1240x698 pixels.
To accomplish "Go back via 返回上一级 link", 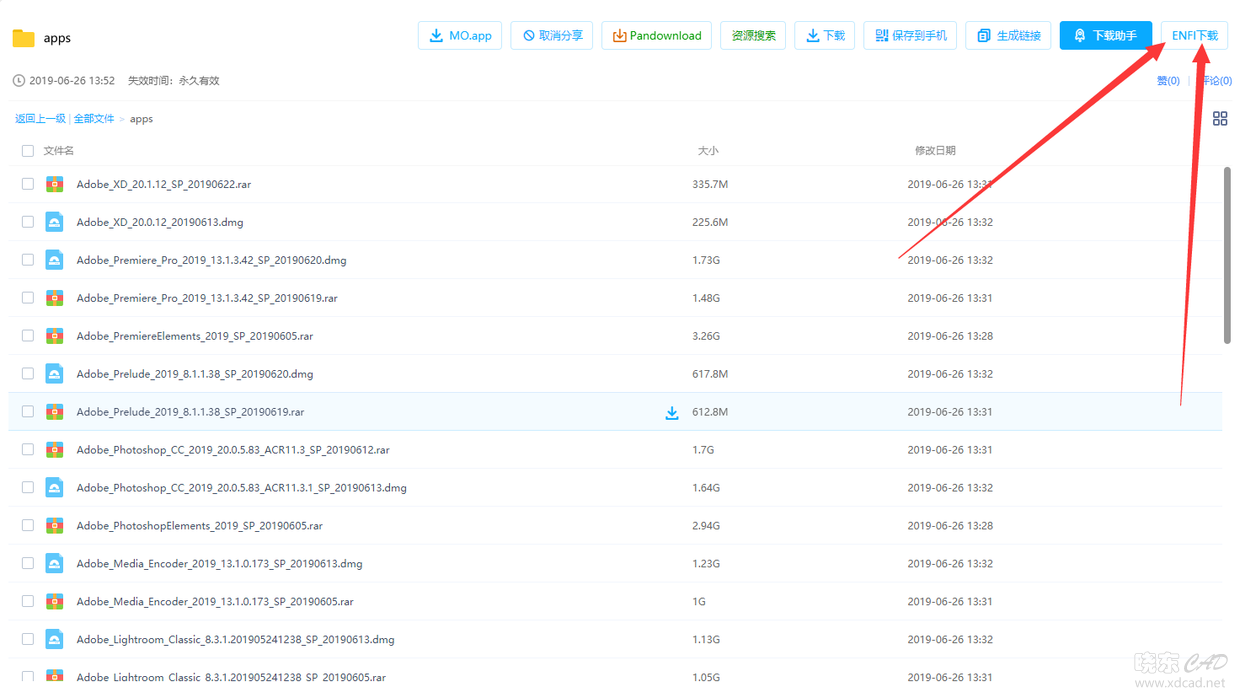I will tap(40, 119).
